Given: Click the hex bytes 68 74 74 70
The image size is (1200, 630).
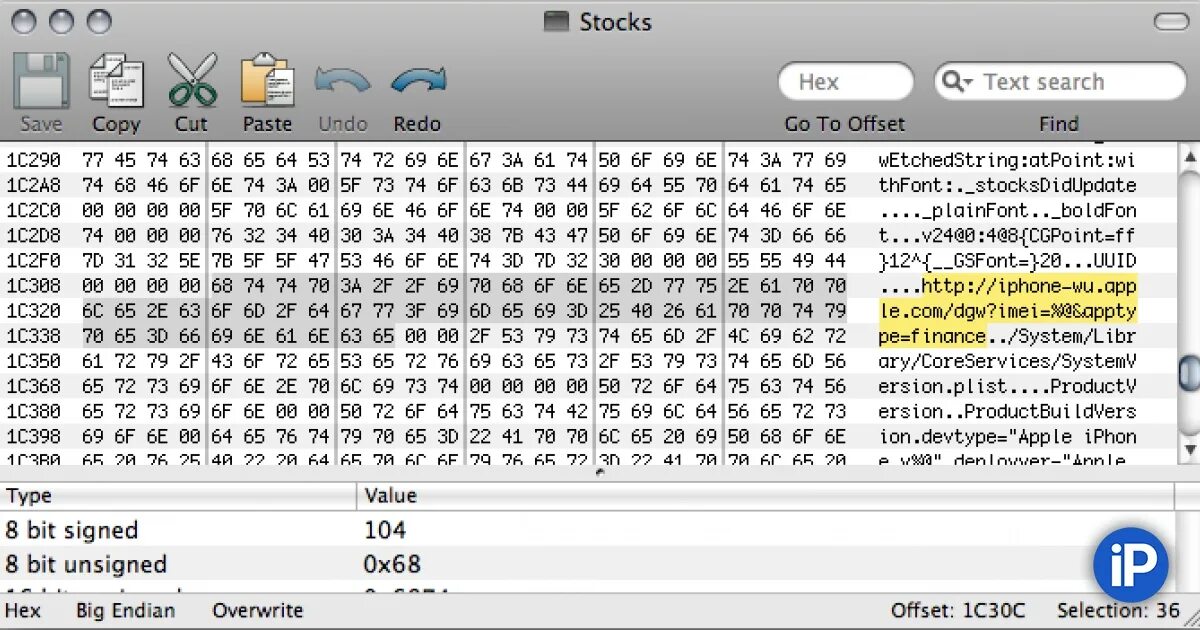Looking at the screenshot, I should coord(270,285).
